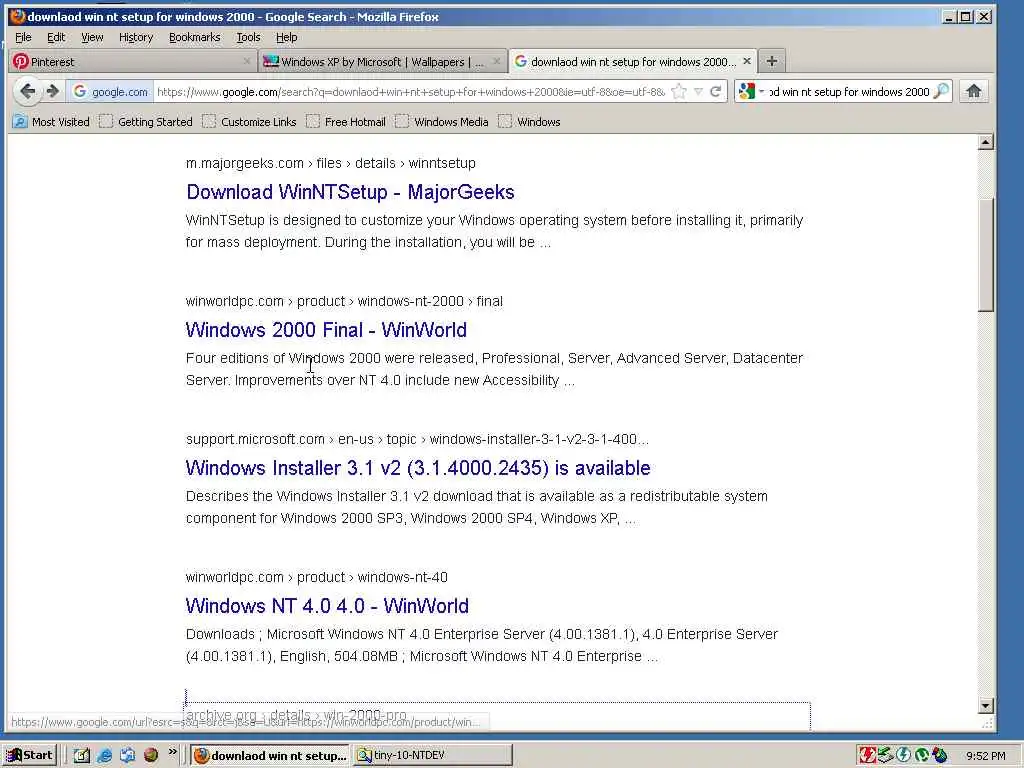Switch to tiny-10-NTDEV taskbar window
The width and height of the screenshot is (1024, 768).
432,756
